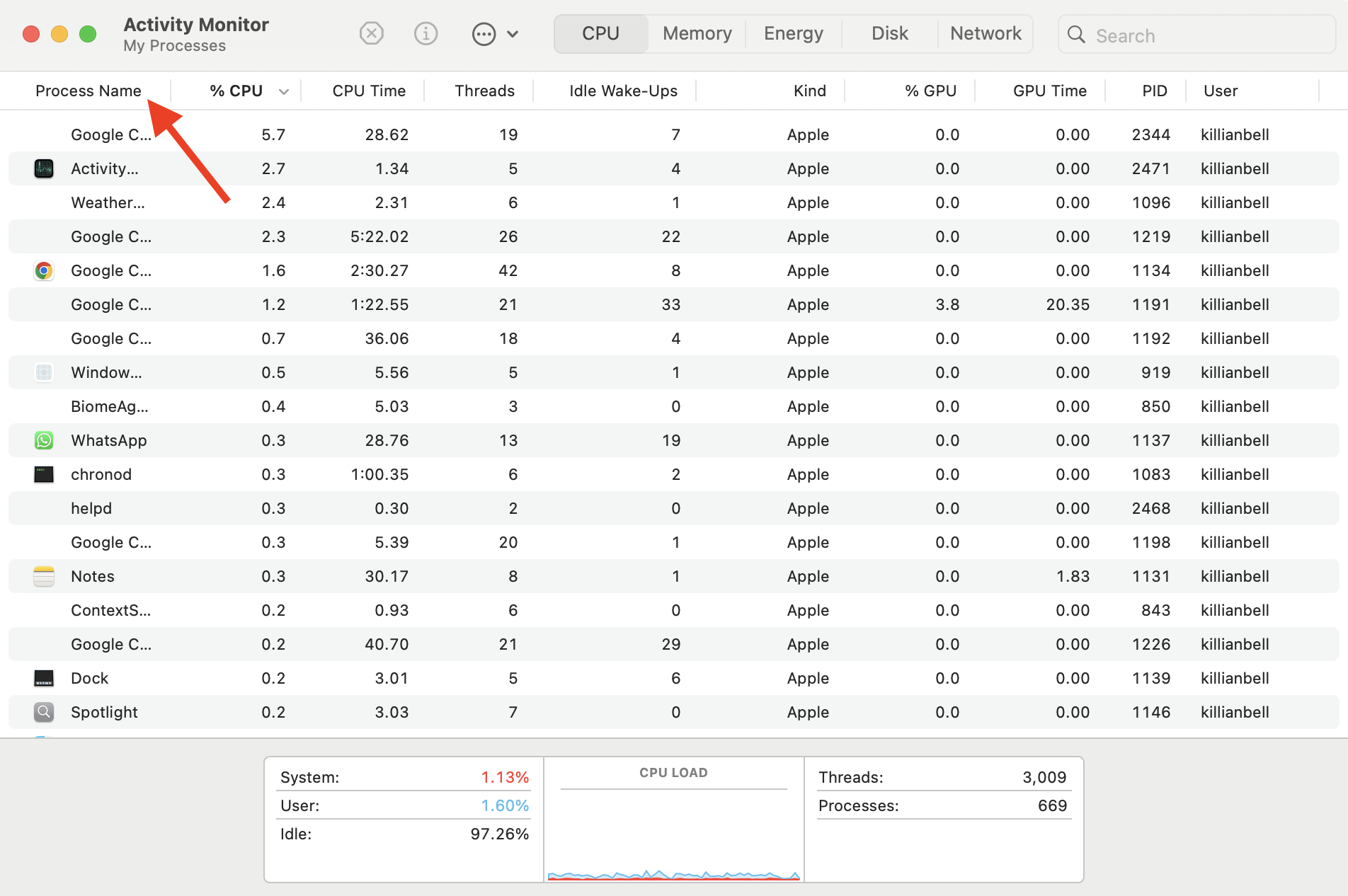Click the WhatsApp icon in the process list

pyautogui.click(x=43, y=440)
